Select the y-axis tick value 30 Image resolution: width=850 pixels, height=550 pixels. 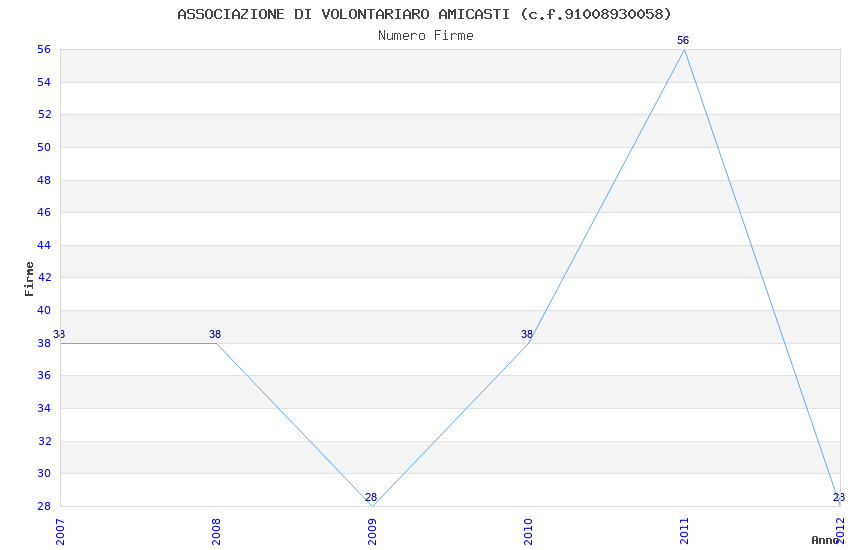coord(44,474)
